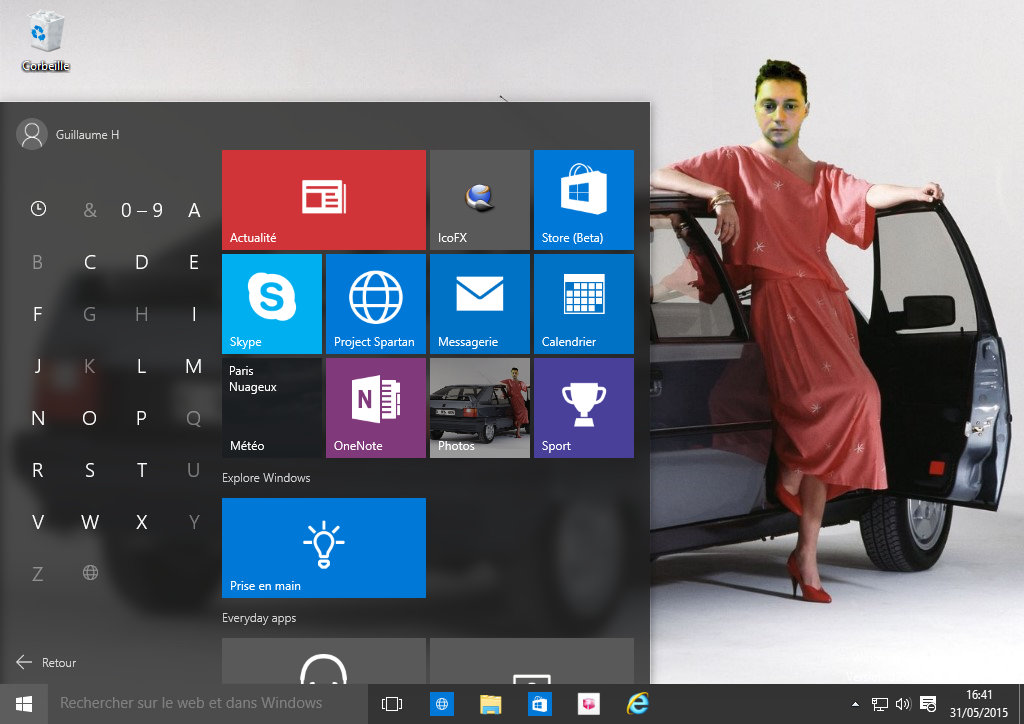Viewport: 1024px width, 724px height.
Task: Click the taskbar search field
Action: click(208, 704)
